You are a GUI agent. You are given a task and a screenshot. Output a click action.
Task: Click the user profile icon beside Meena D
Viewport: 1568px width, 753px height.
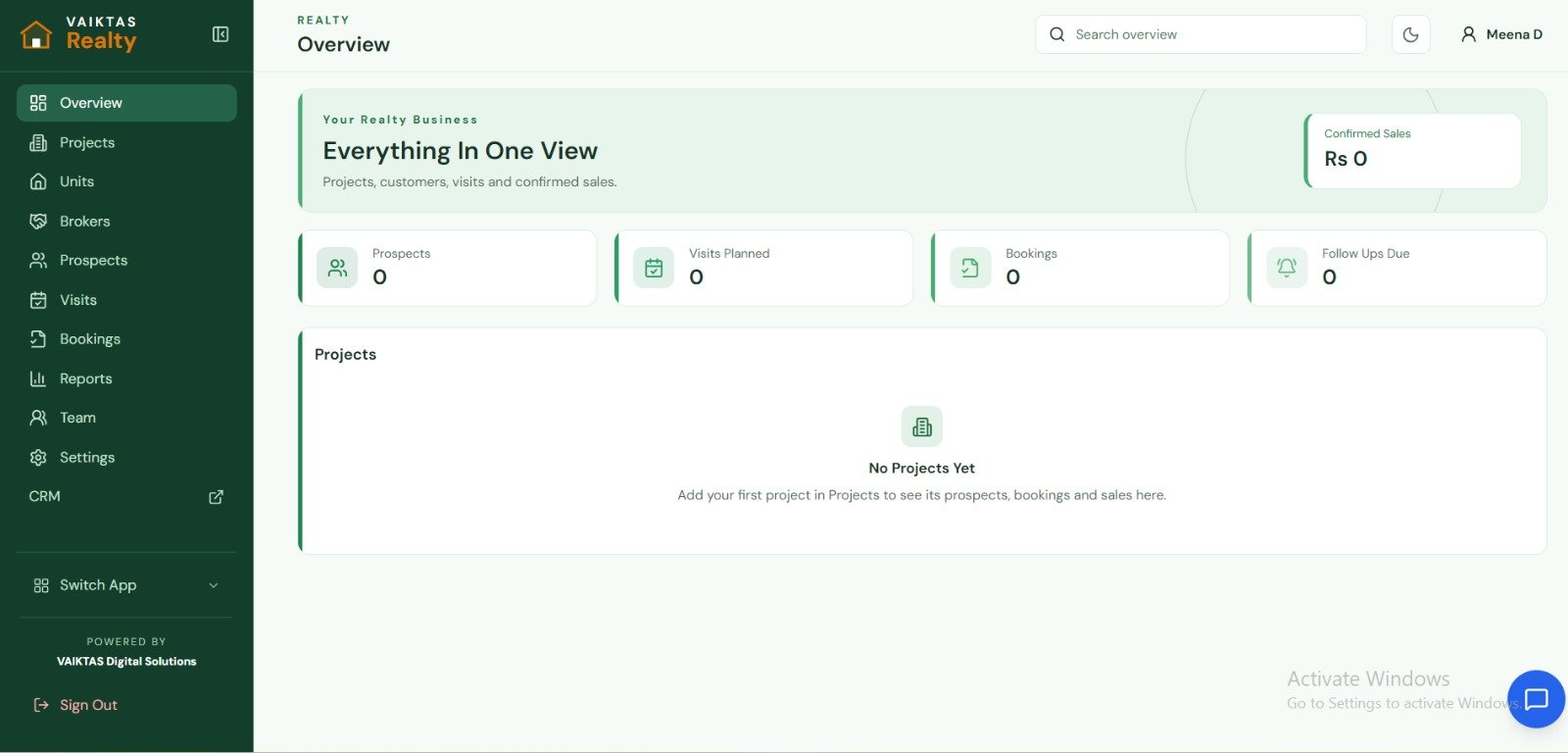pos(1468,34)
